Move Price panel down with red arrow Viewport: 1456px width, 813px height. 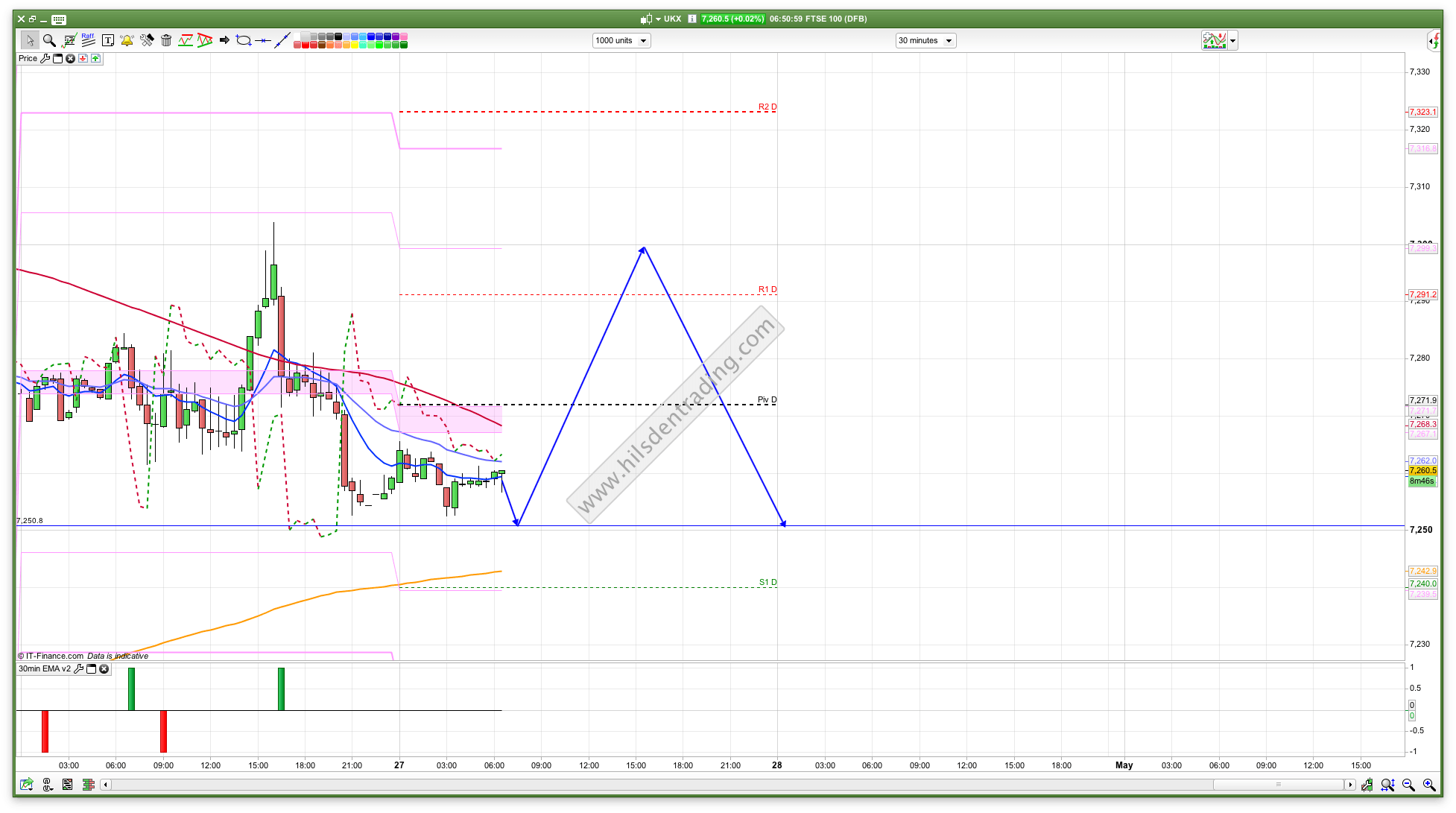click(83, 58)
